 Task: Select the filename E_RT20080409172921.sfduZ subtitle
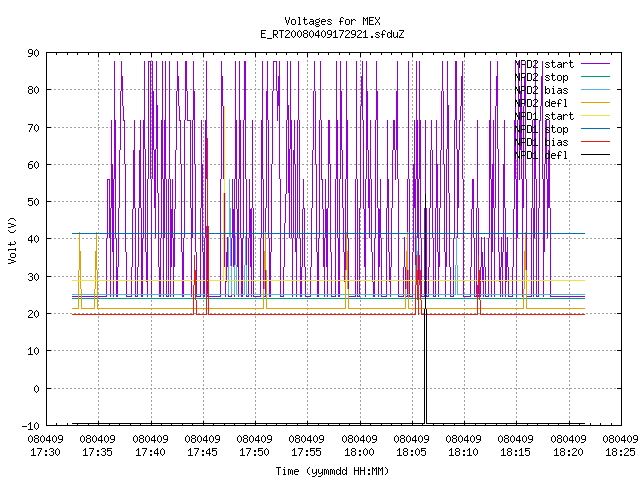[x=332, y=34]
